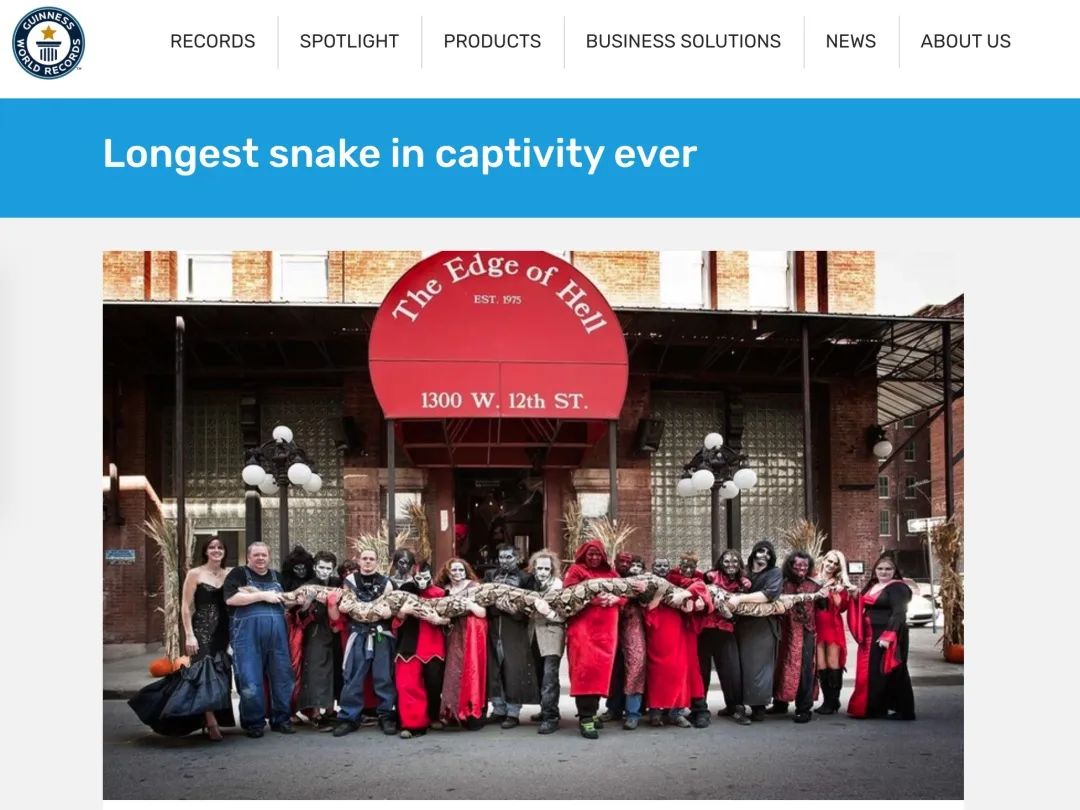1080x810 pixels.
Task: Open the Spotlight menu item
Action: (349, 41)
